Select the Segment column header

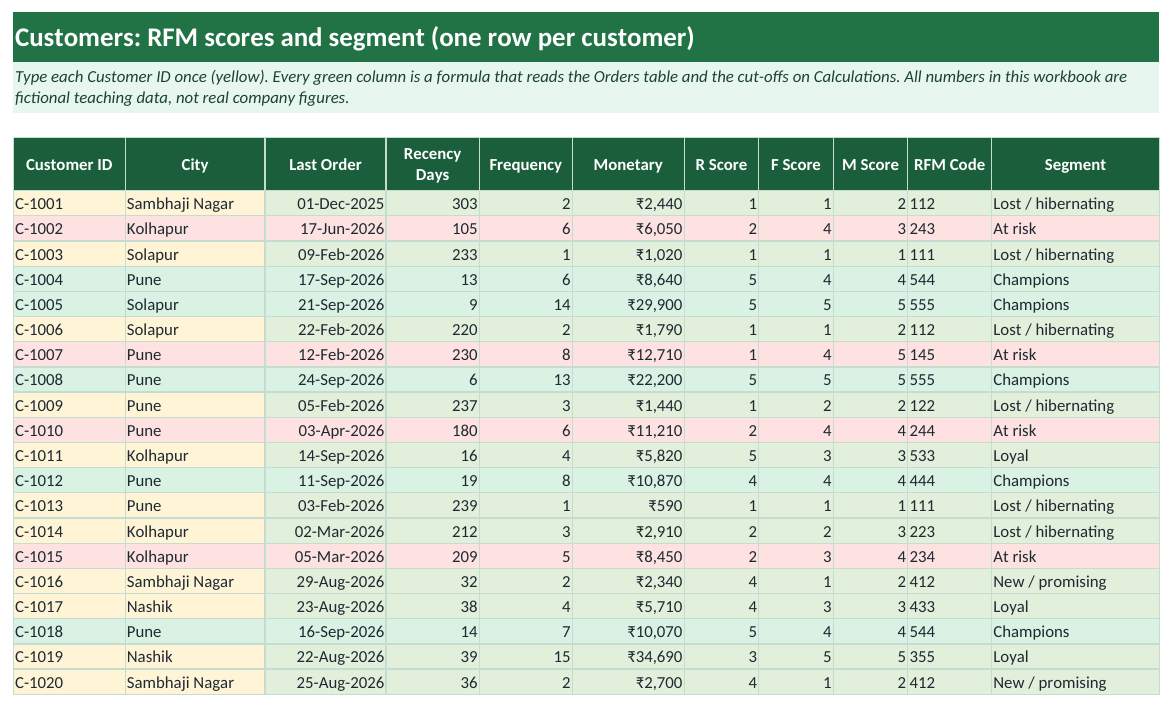(1075, 164)
